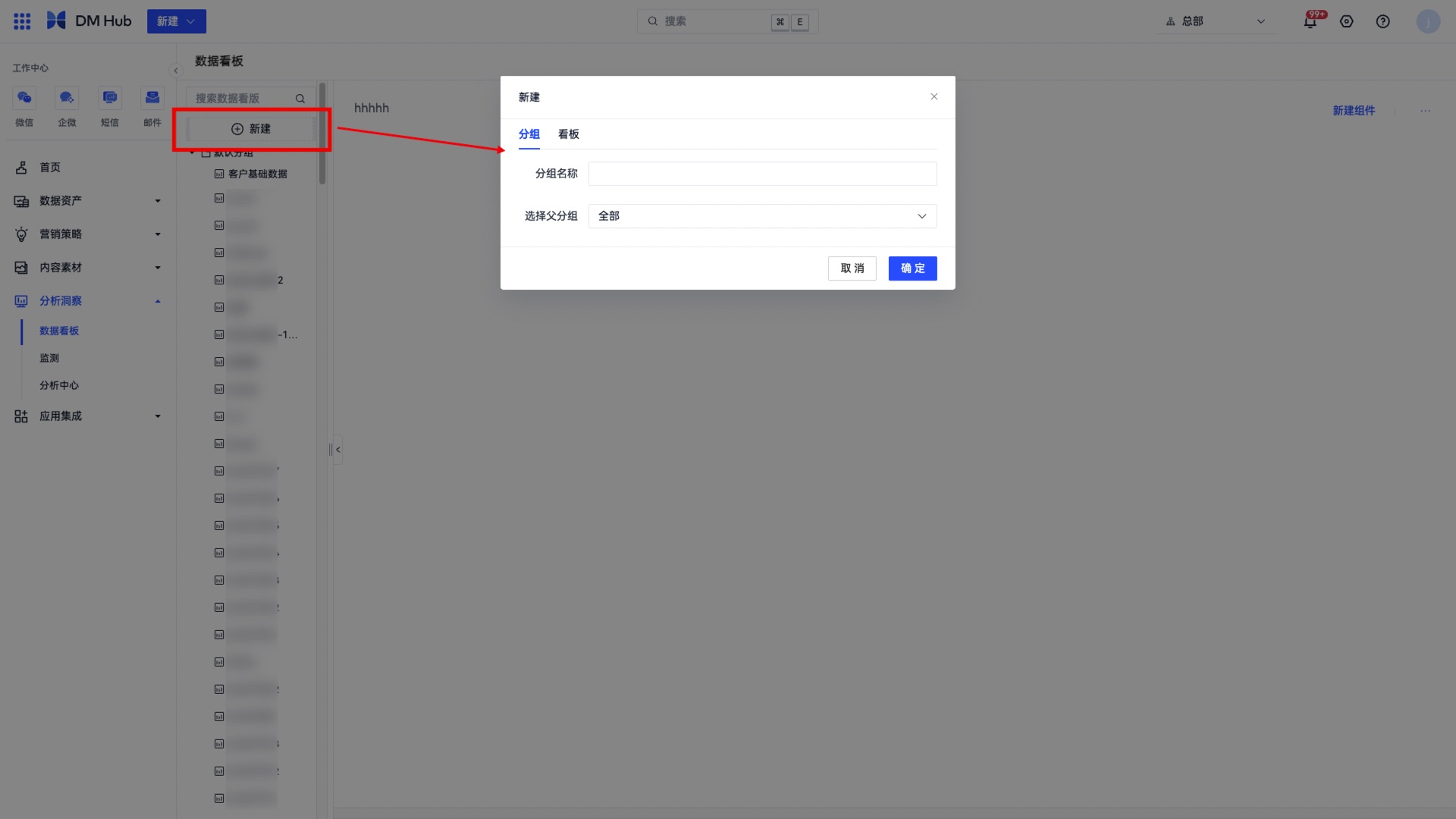Click the 新建组件 button top right

tap(1354, 110)
